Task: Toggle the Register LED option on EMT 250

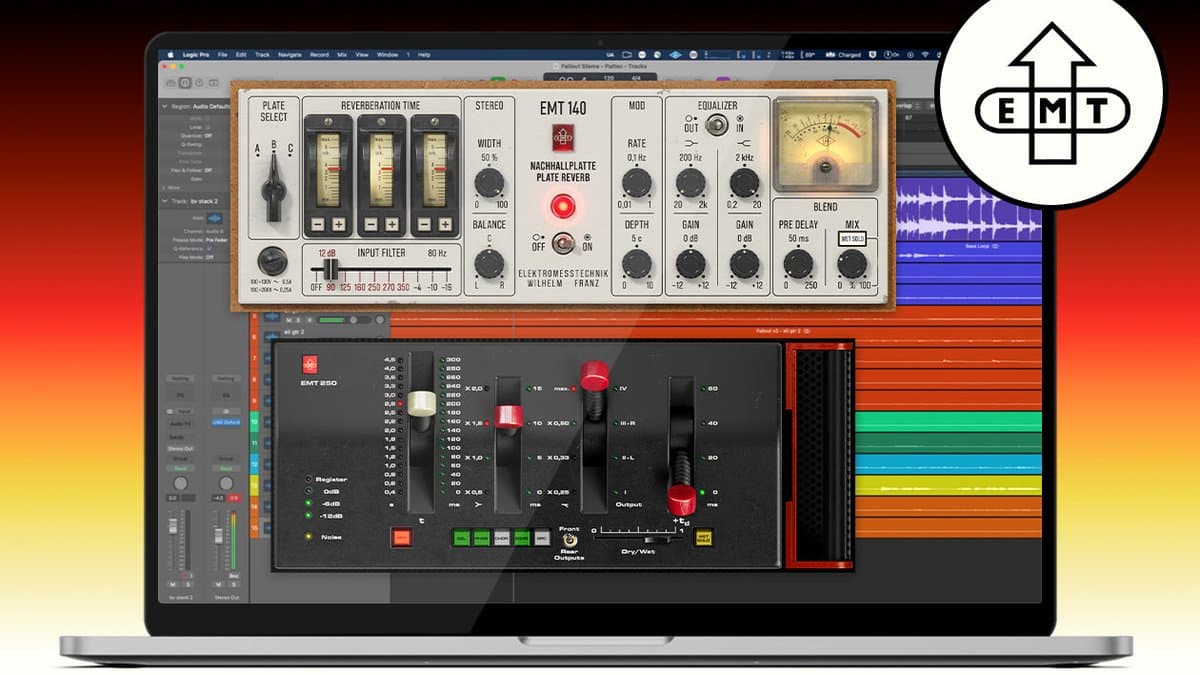Action: [309, 479]
